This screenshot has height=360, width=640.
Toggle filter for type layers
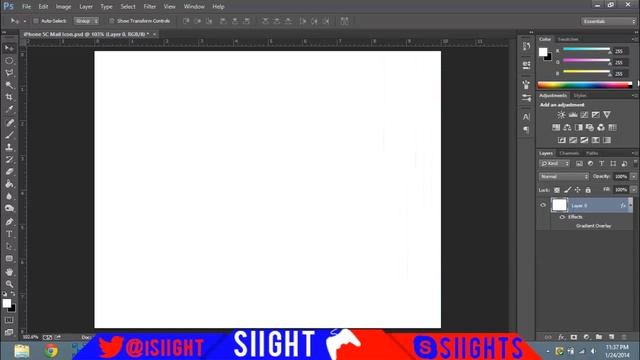pyautogui.click(x=602, y=164)
